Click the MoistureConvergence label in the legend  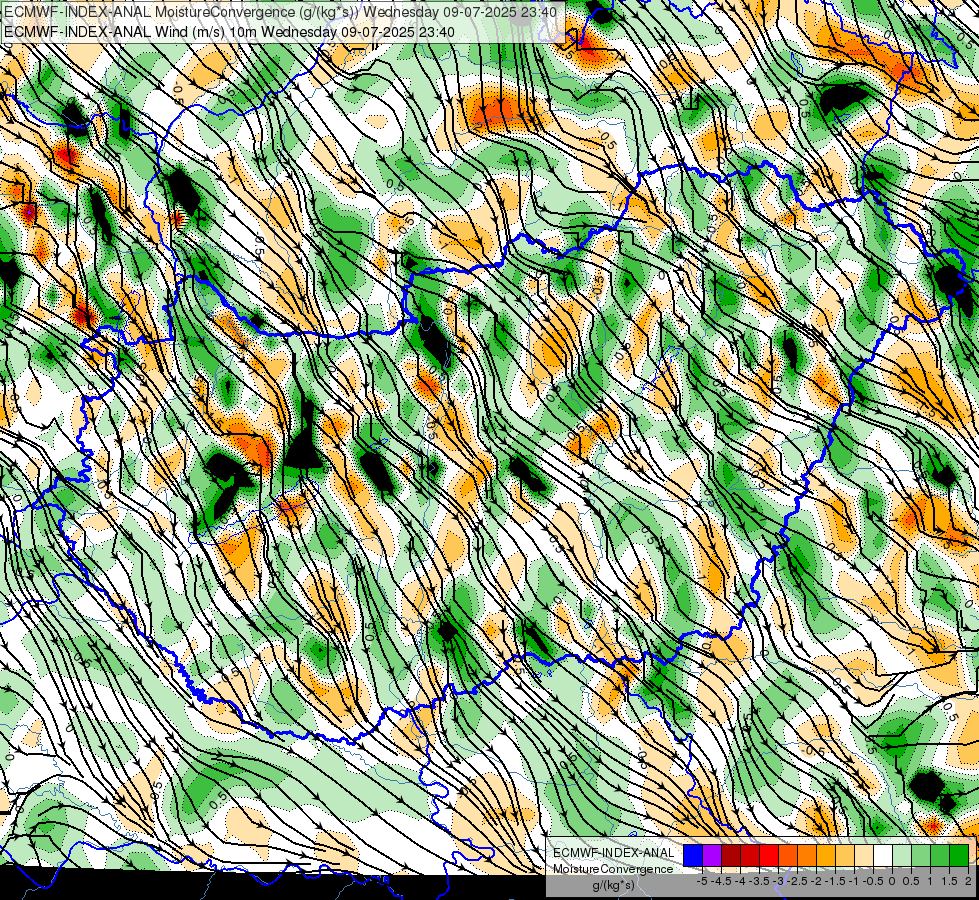click(x=613, y=869)
